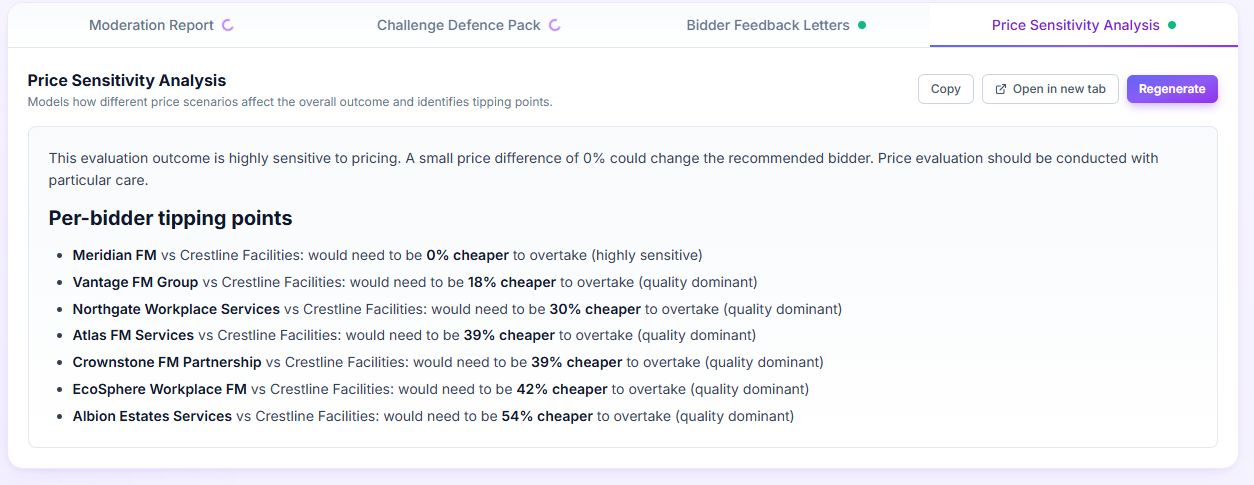Click the external-link icon for opening new tab
Screen dimensions: 1254x485
(x=1000, y=89)
